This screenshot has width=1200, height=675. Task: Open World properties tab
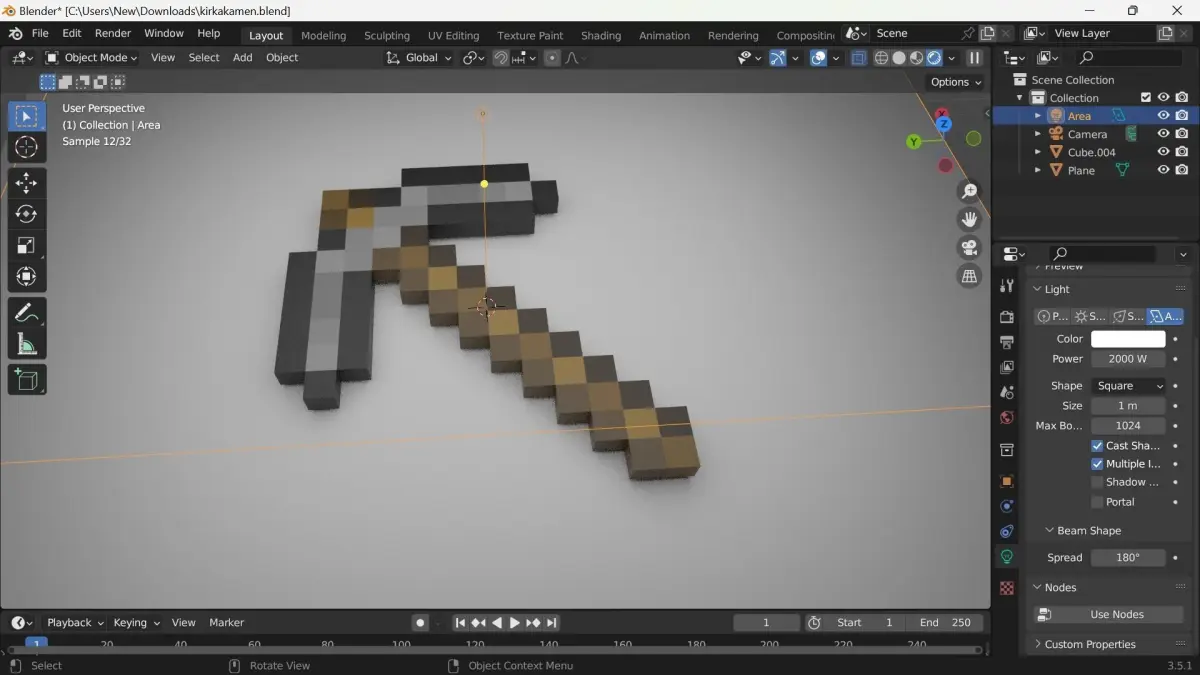pyautogui.click(x=1007, y=417)
